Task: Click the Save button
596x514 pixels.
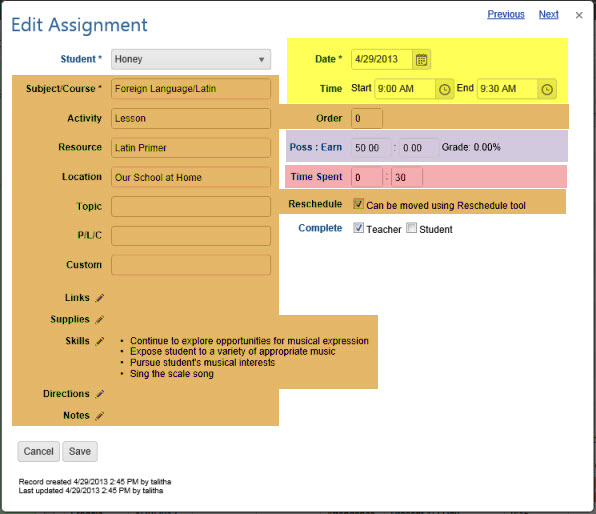Action: [x=80, y=451]
